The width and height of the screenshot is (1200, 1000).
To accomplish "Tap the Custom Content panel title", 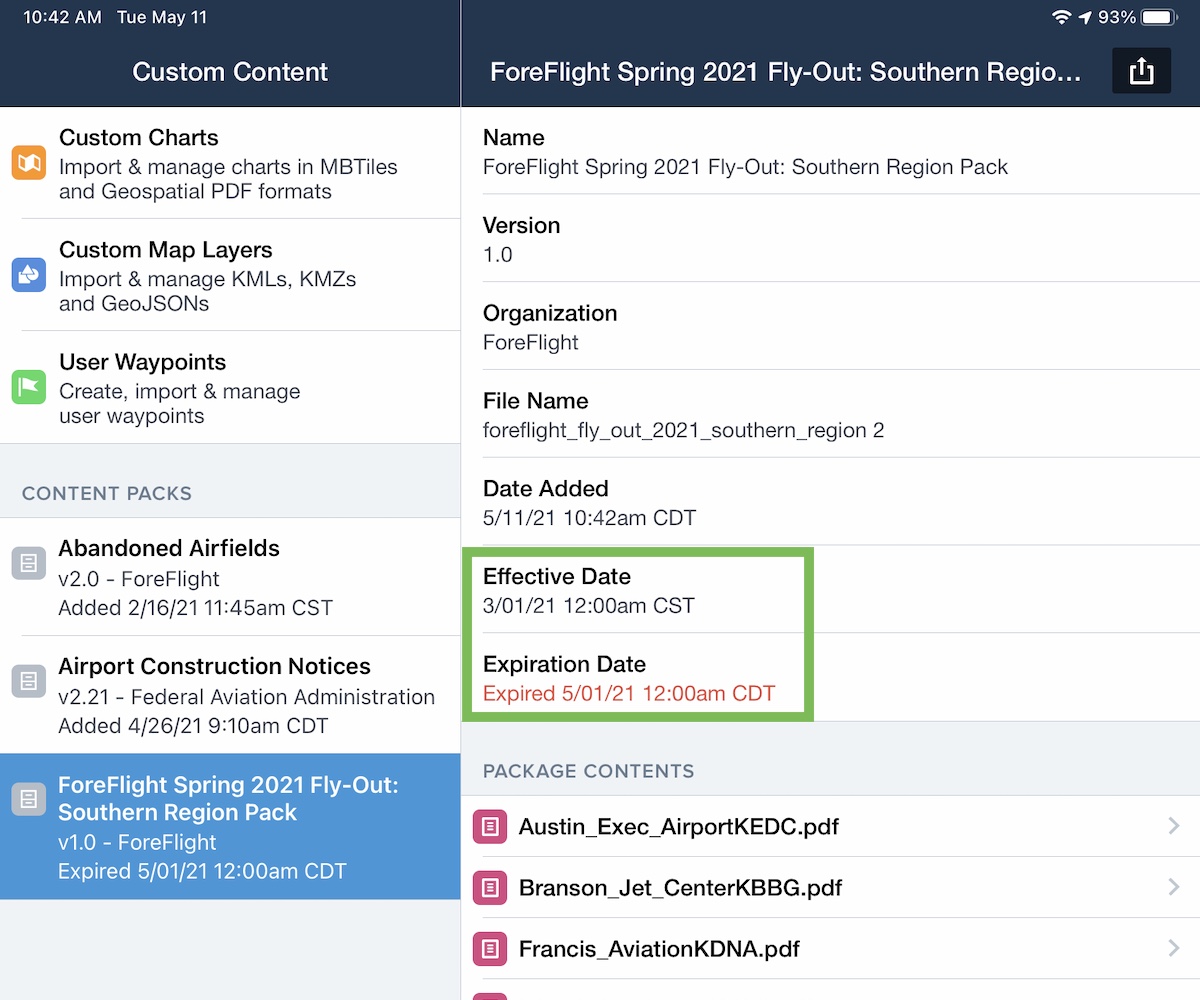I will [230, 72].
